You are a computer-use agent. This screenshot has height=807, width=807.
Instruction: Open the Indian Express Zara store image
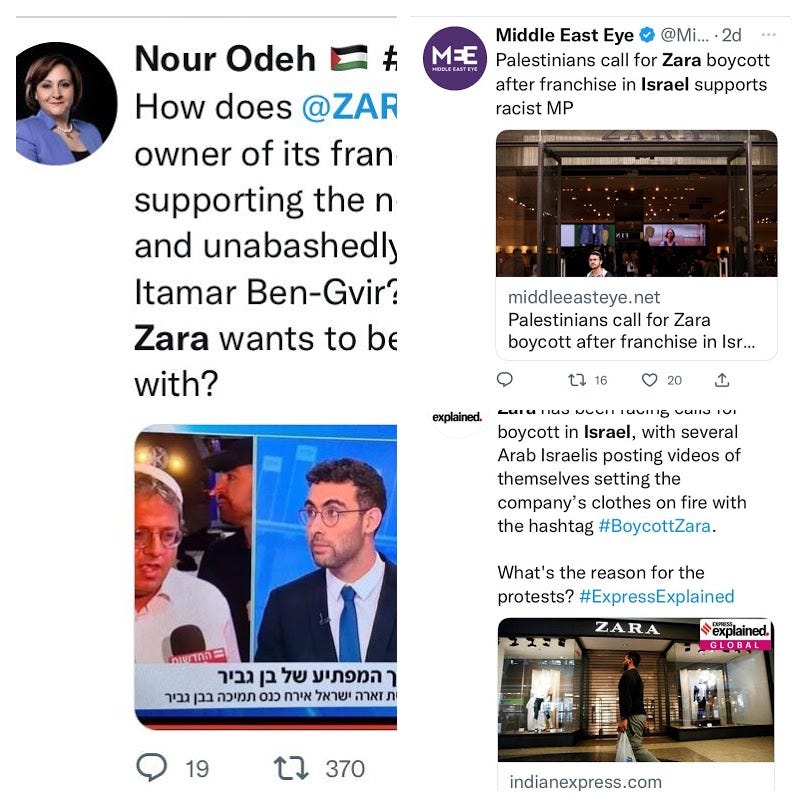pos(636,690)
